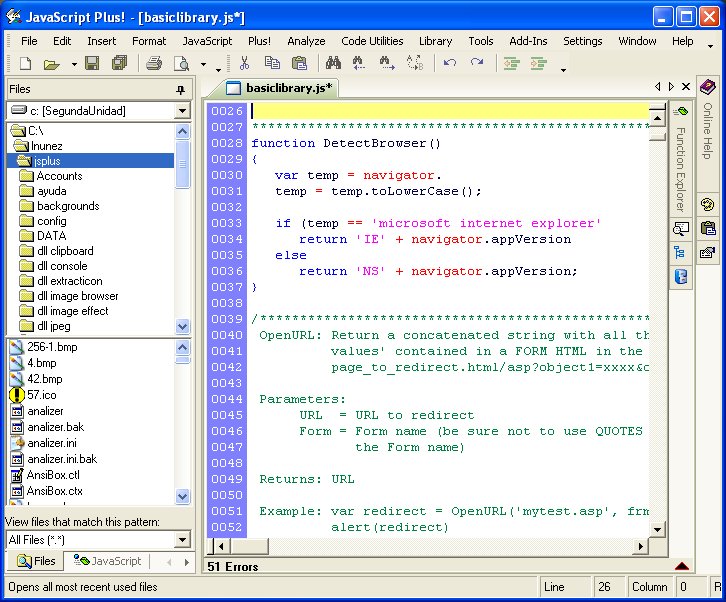The width and height of the screenshot is (726, 602).
Task: Click the Find Next binoculars icon
Action: click(386, 63)
